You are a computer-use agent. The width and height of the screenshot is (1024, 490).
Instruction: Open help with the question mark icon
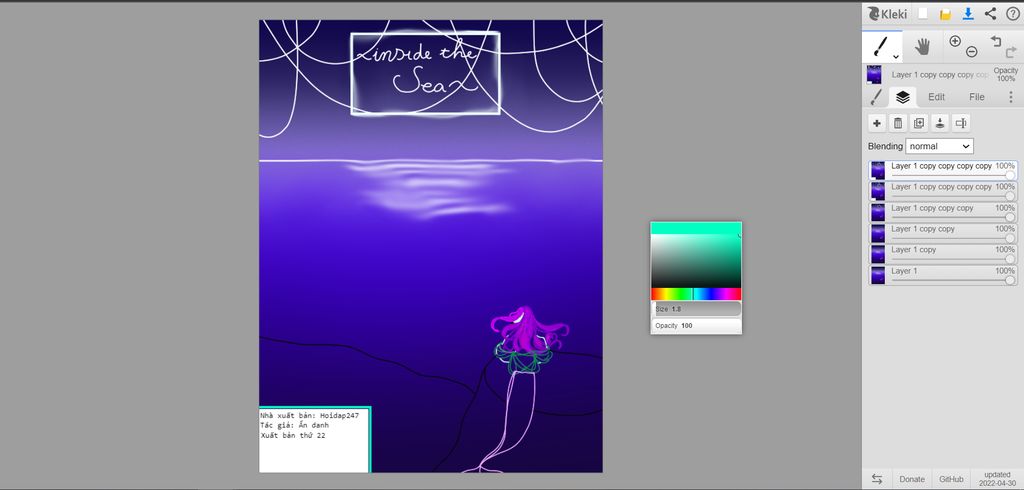click(1012, 14)
